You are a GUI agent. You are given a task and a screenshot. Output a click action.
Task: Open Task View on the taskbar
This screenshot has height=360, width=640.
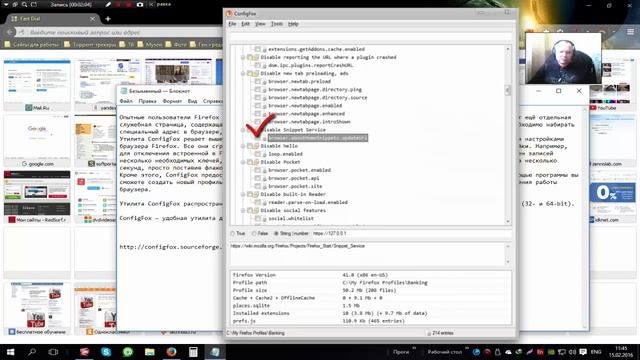(53, 352)
